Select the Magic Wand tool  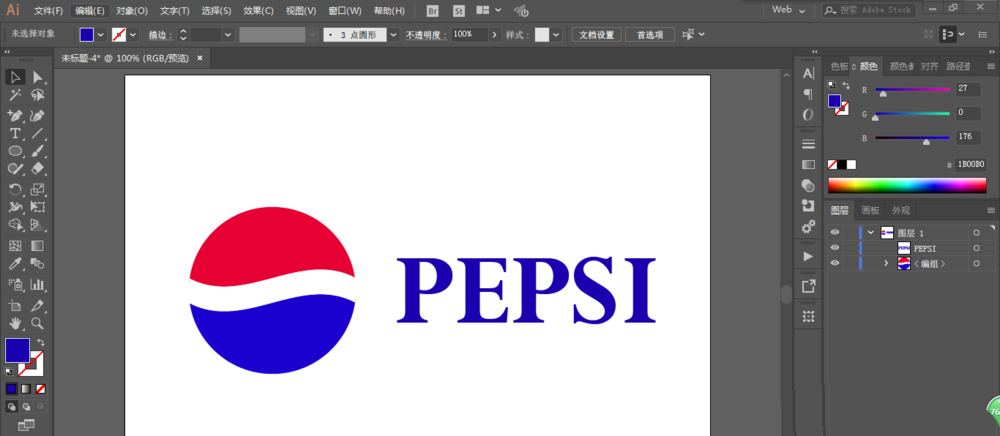pos(15,96)
